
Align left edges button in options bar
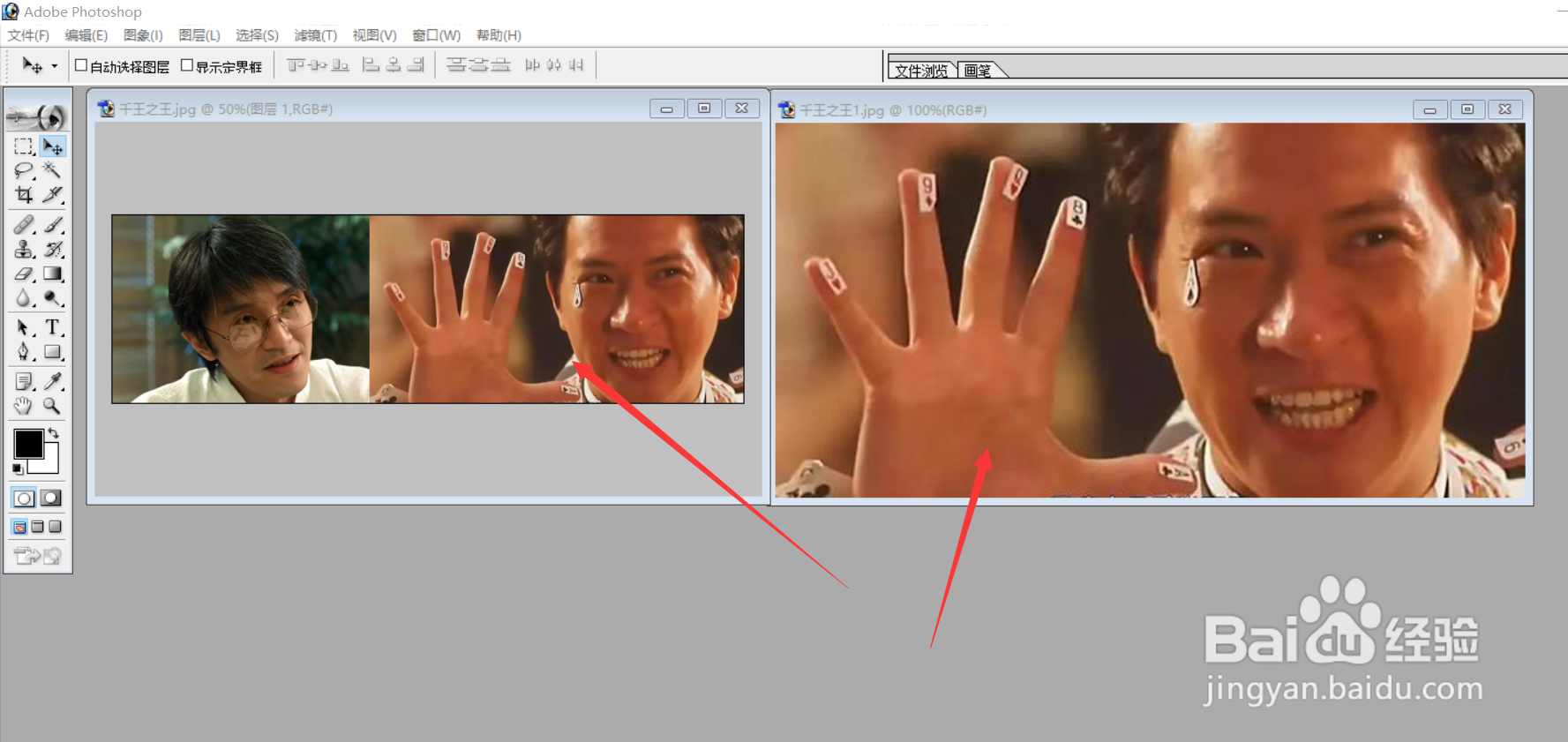(371, 64)
